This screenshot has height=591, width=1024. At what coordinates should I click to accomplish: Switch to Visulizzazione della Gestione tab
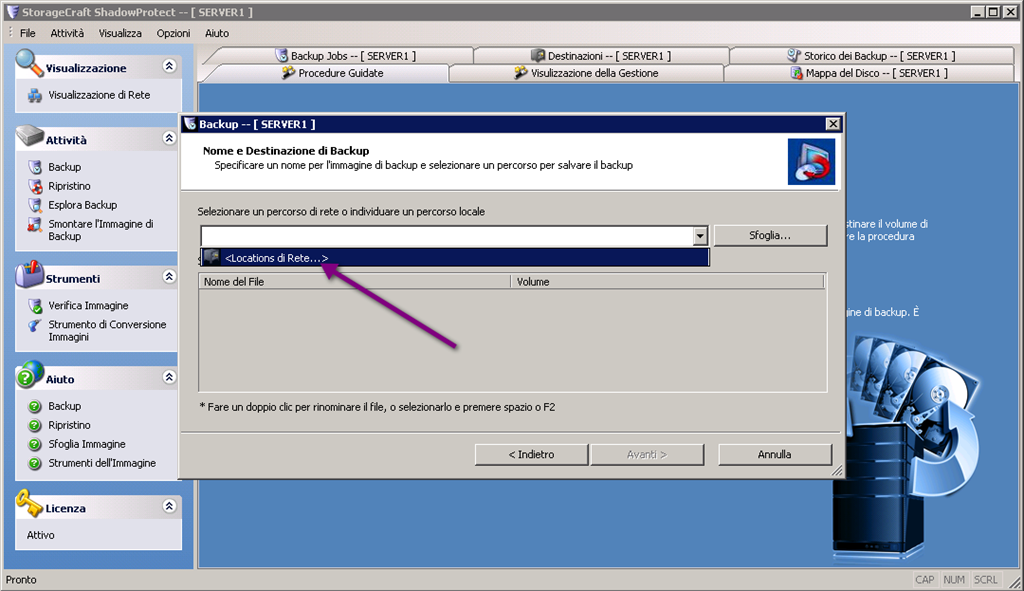point(586,73)
